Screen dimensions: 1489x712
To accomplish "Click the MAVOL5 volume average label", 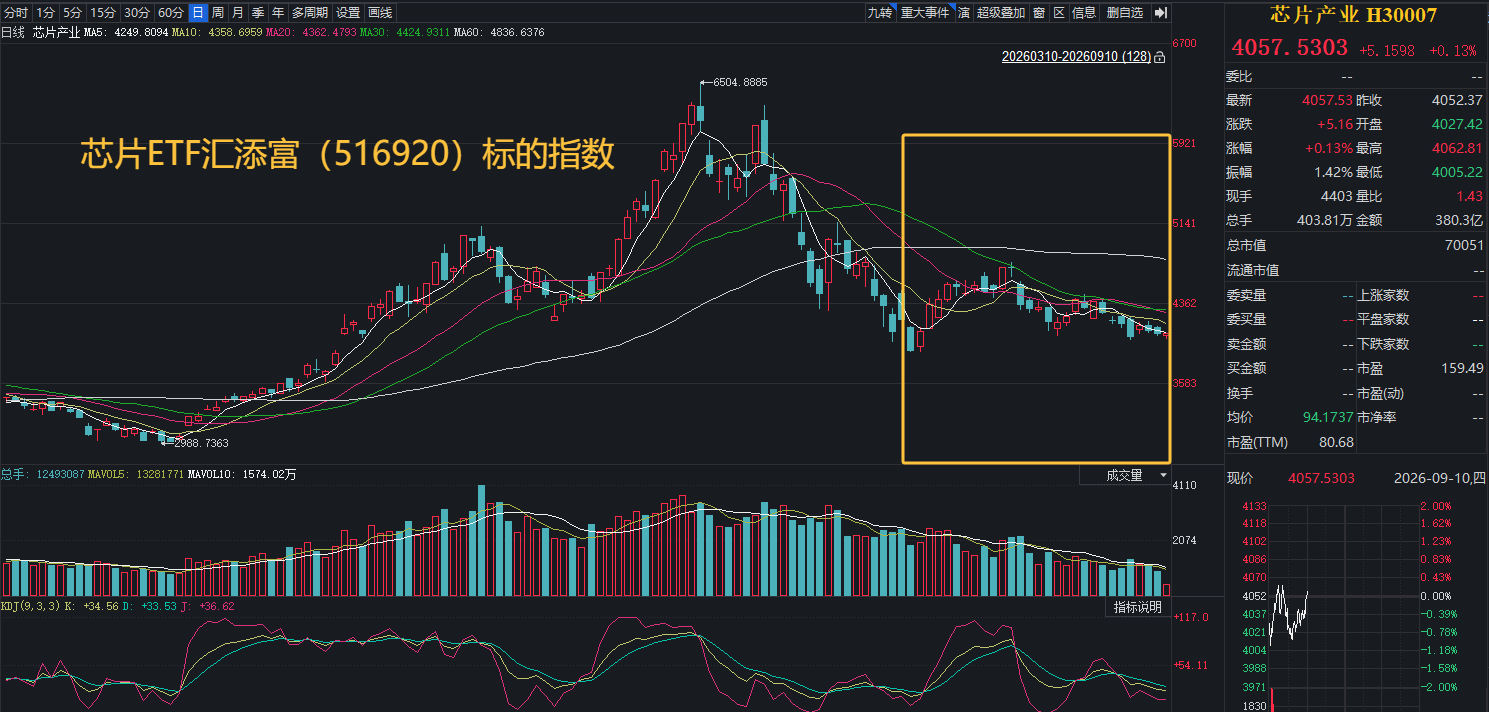I will (135, 475).
